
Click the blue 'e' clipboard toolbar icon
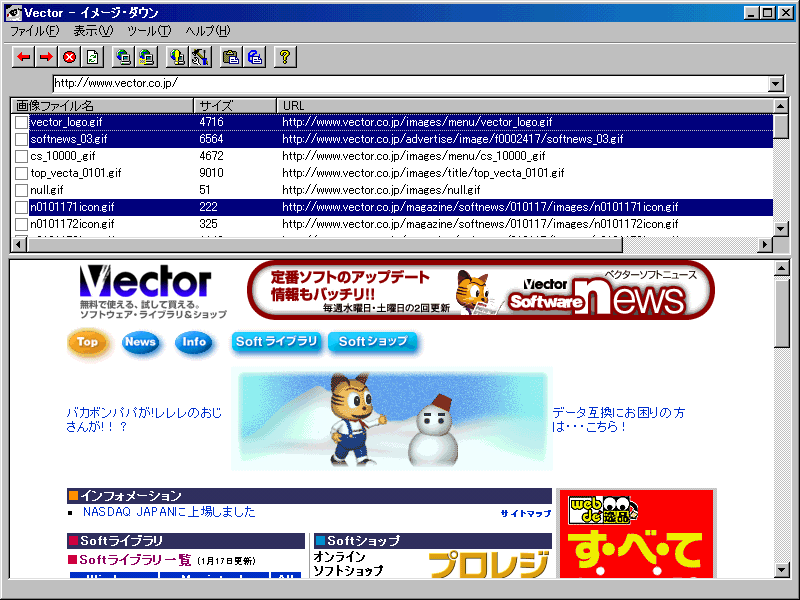point(254,57)
